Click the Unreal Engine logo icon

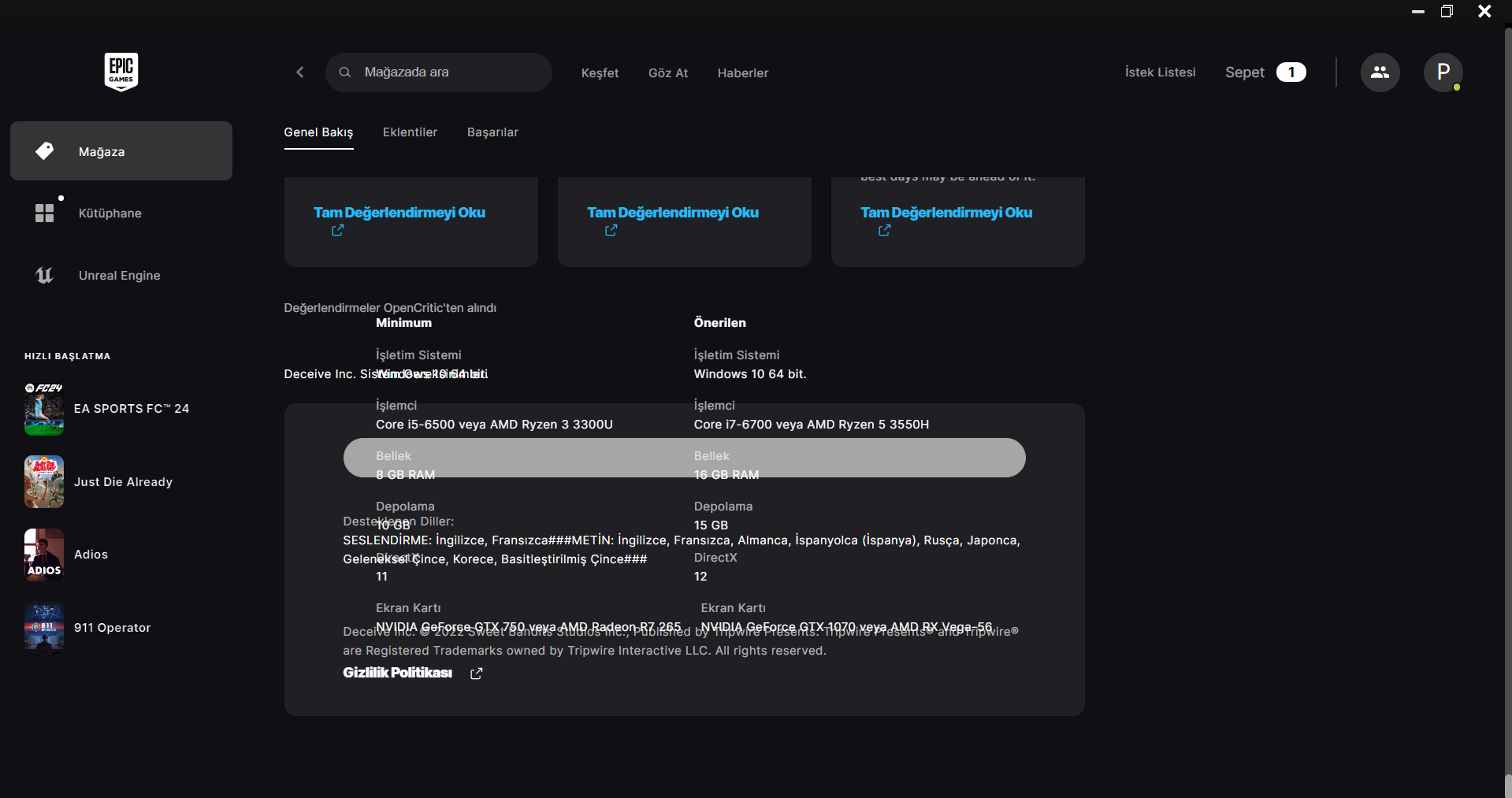pos(45,275)
